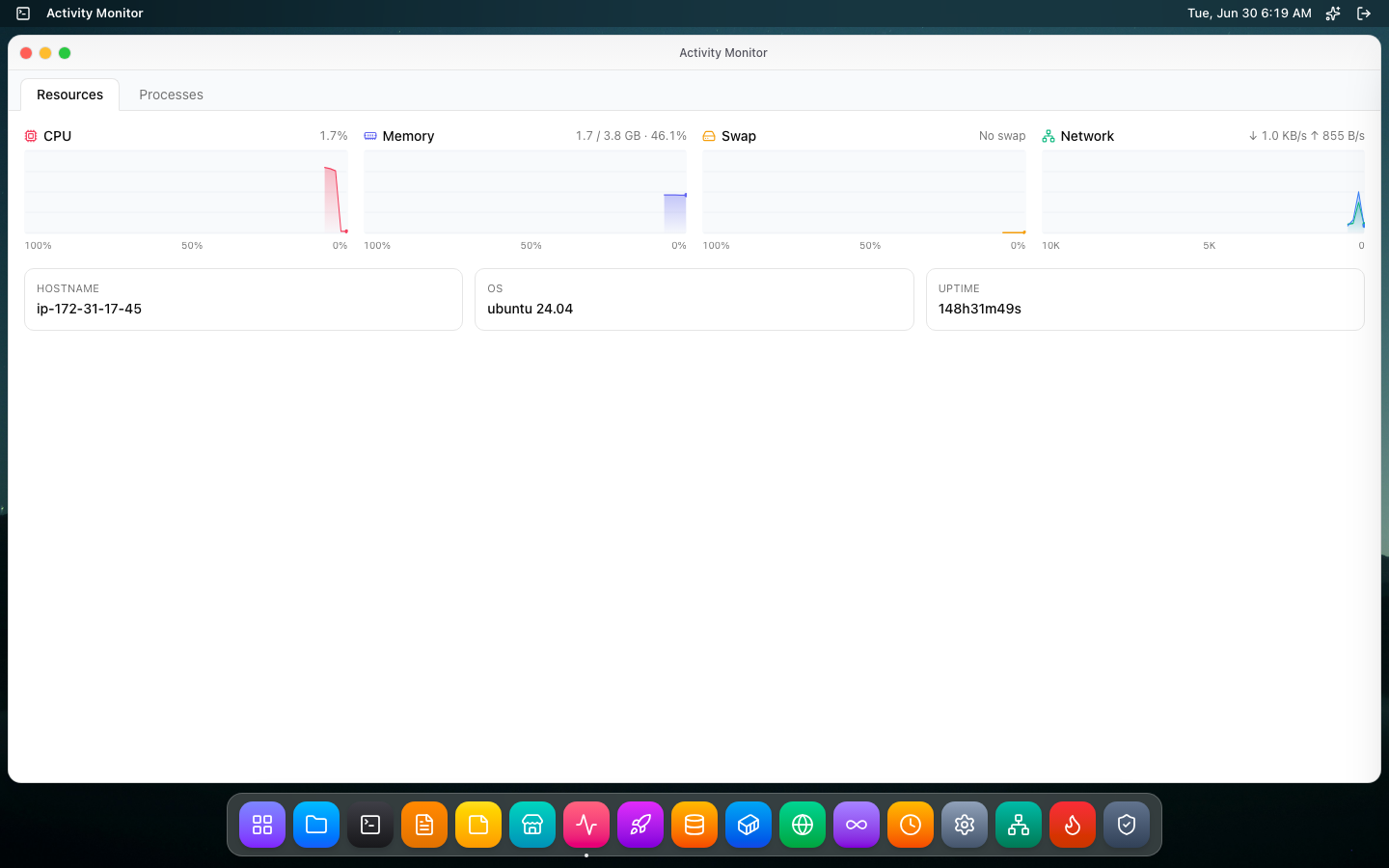Open the yellow notes dock icon
This screenshot has height=868, width=1389.
pos(478,825)
